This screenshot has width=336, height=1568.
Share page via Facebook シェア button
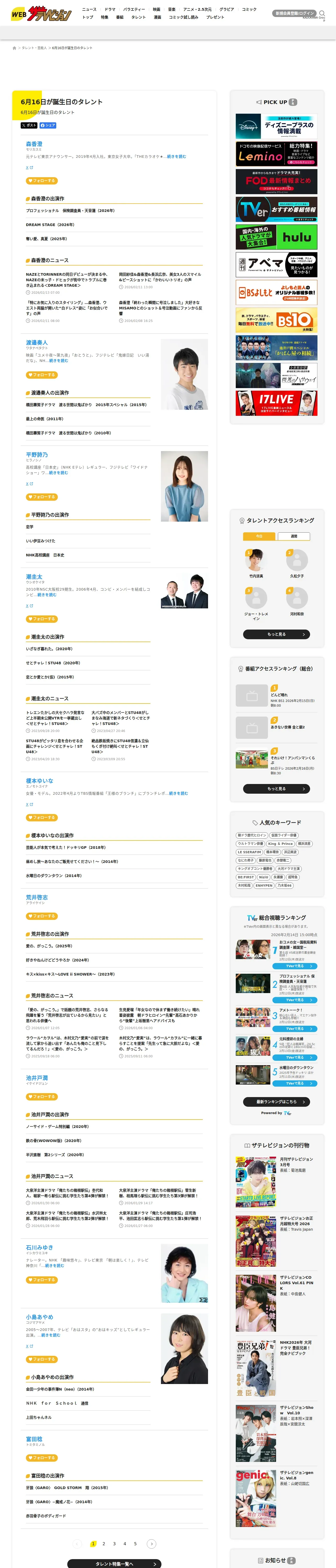tap(48, 125)
